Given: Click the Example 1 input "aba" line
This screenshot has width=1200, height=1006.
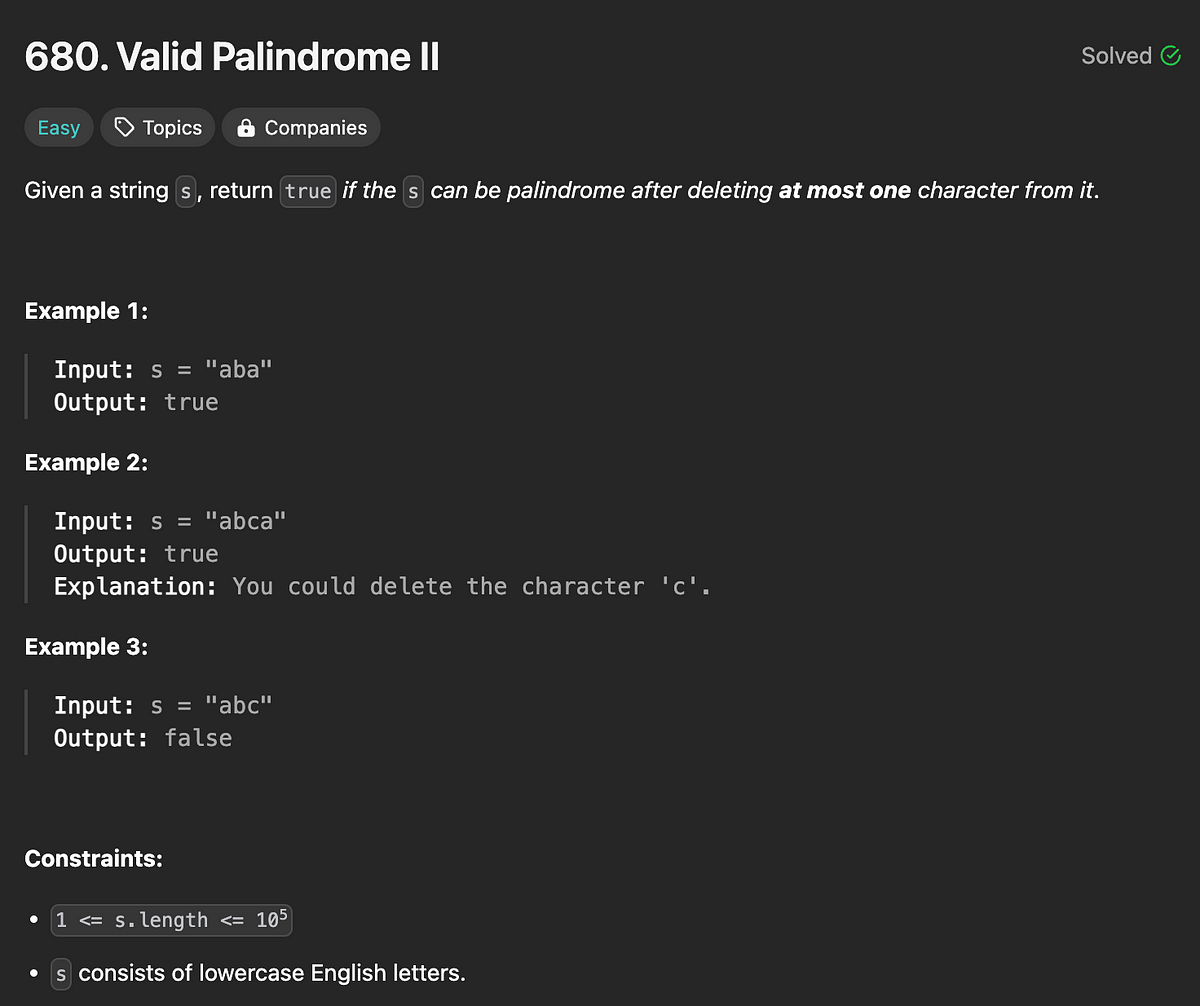Looking at the screenshot, I should [163, 369].
